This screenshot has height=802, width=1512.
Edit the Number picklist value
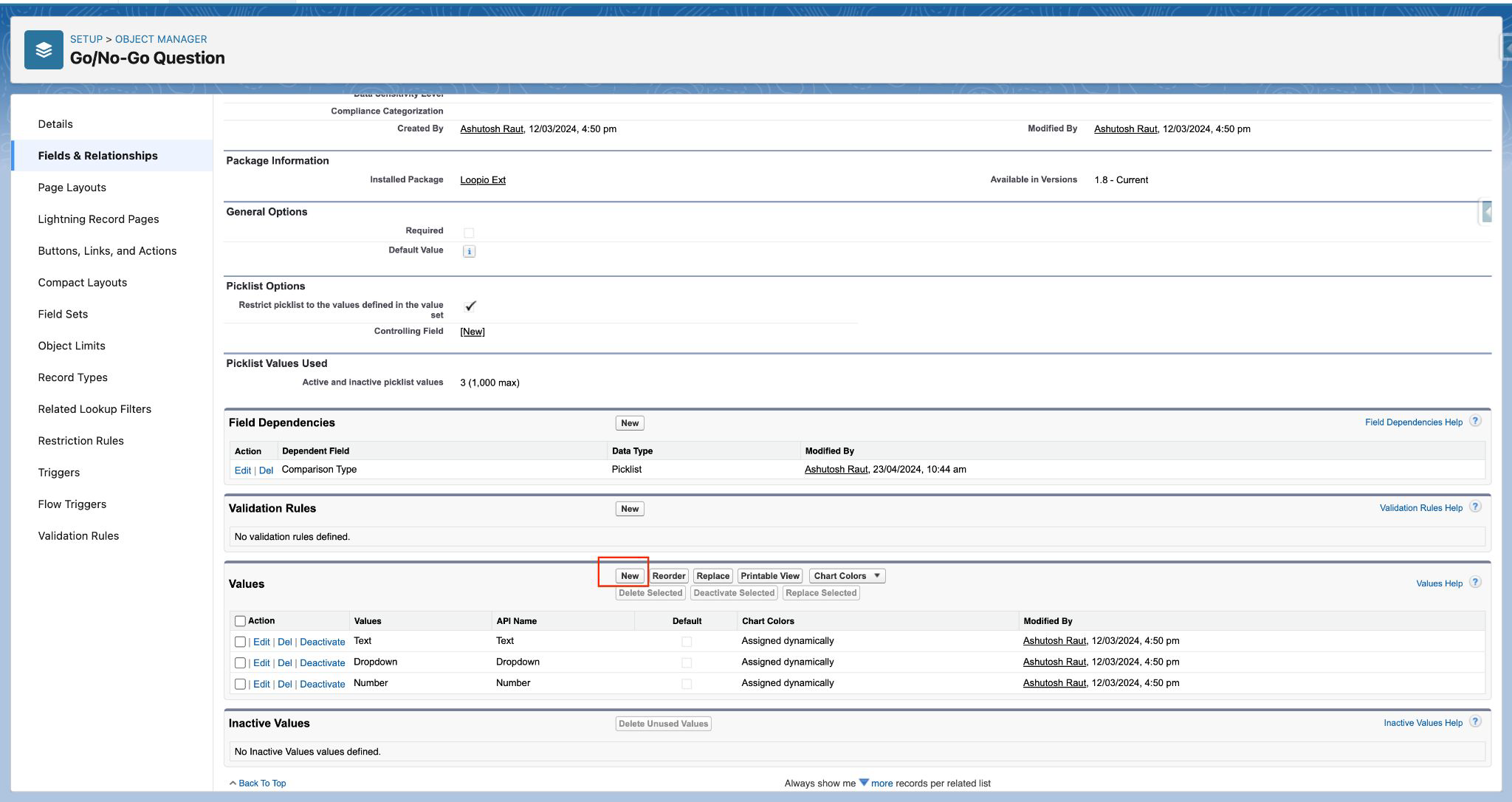[x=261, y=685]
